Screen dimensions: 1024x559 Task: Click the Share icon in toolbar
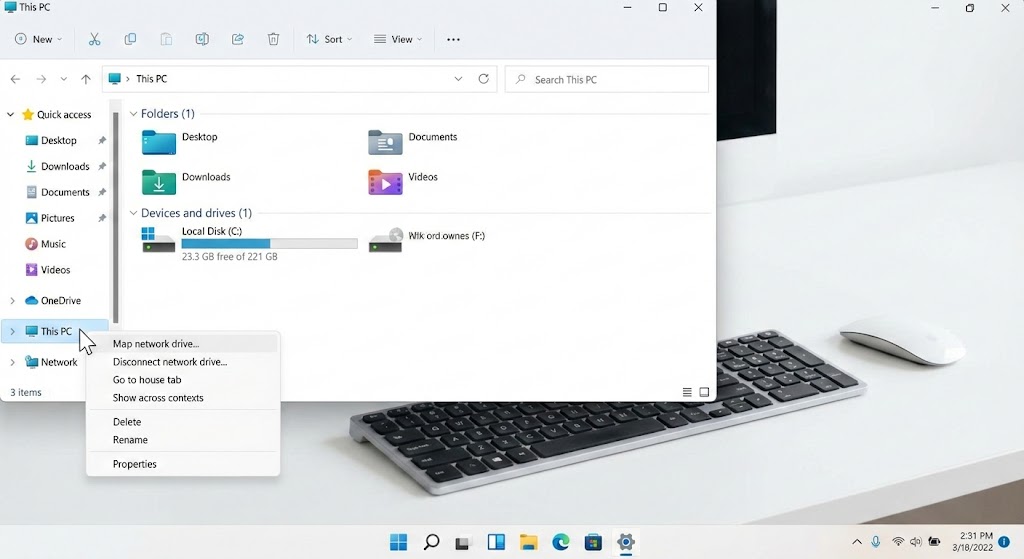point(238,39)
